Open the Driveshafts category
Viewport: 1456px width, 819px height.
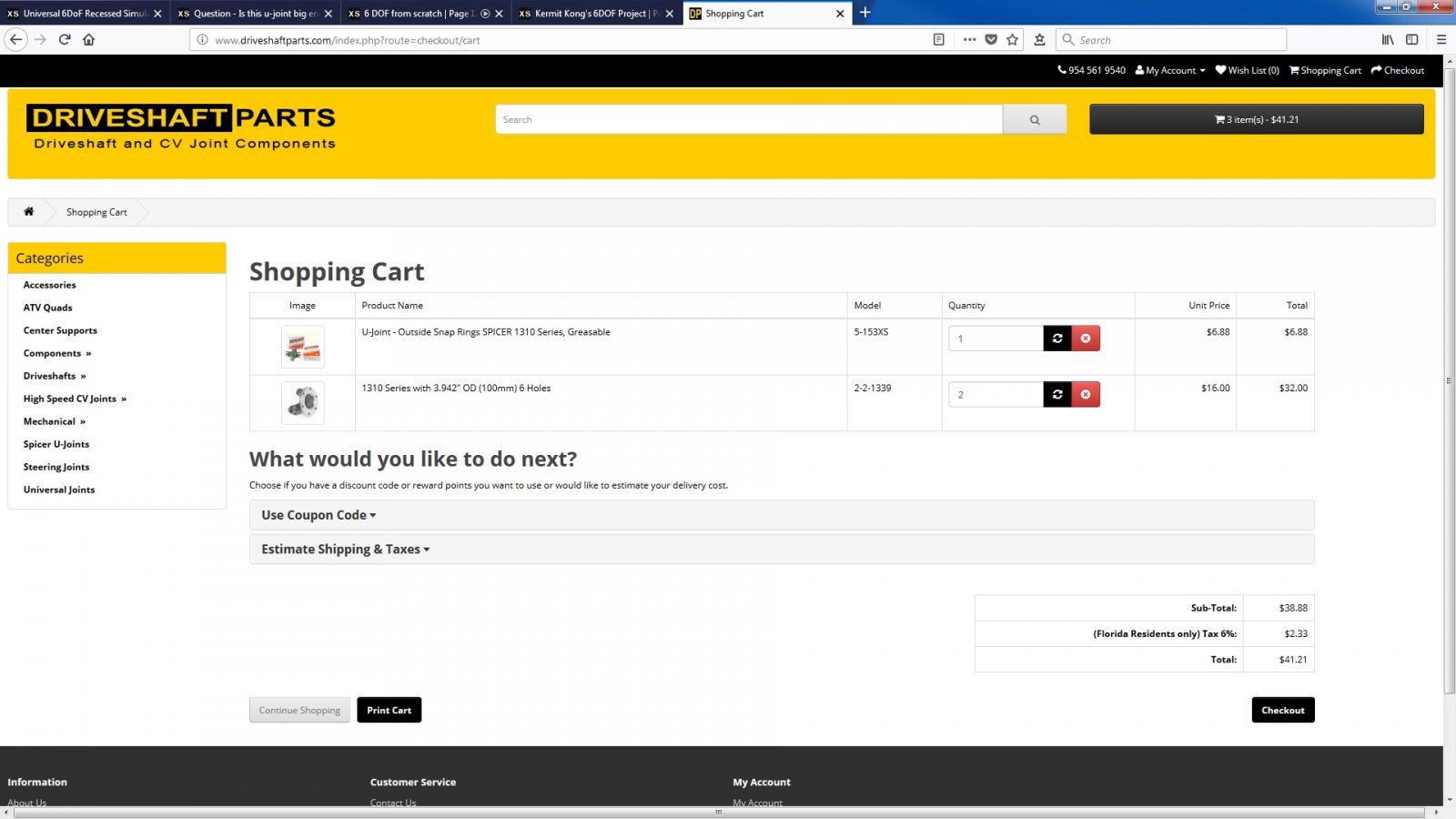click(x=50, y=376)
